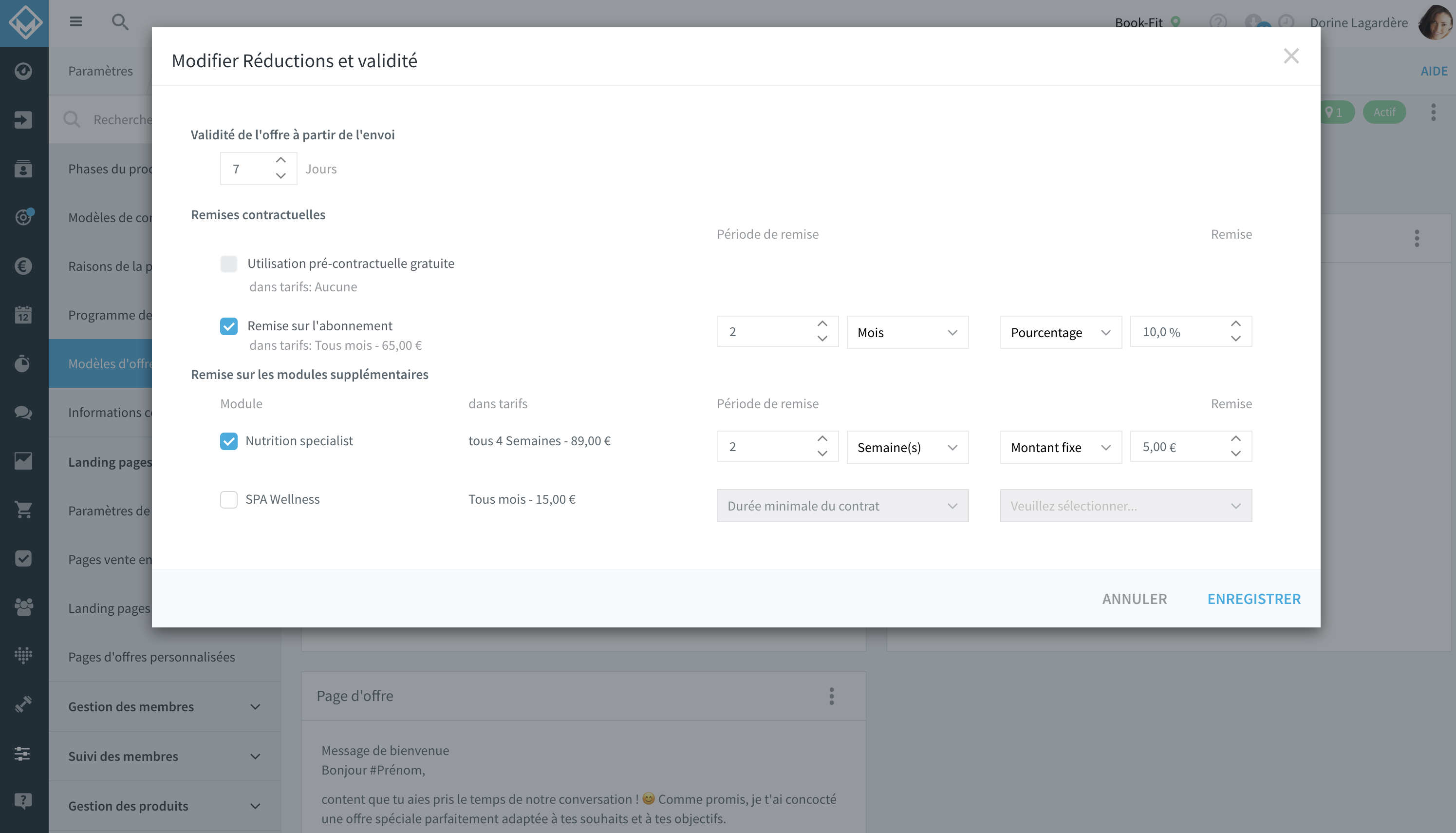Open the calendar icon in left sidebar
The image size is (1456, 833).
[x=23, y=314]
